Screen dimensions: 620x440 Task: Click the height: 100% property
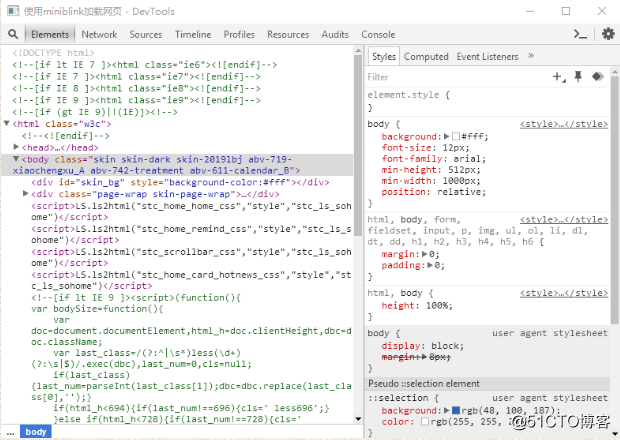click(x=417, y=306)
